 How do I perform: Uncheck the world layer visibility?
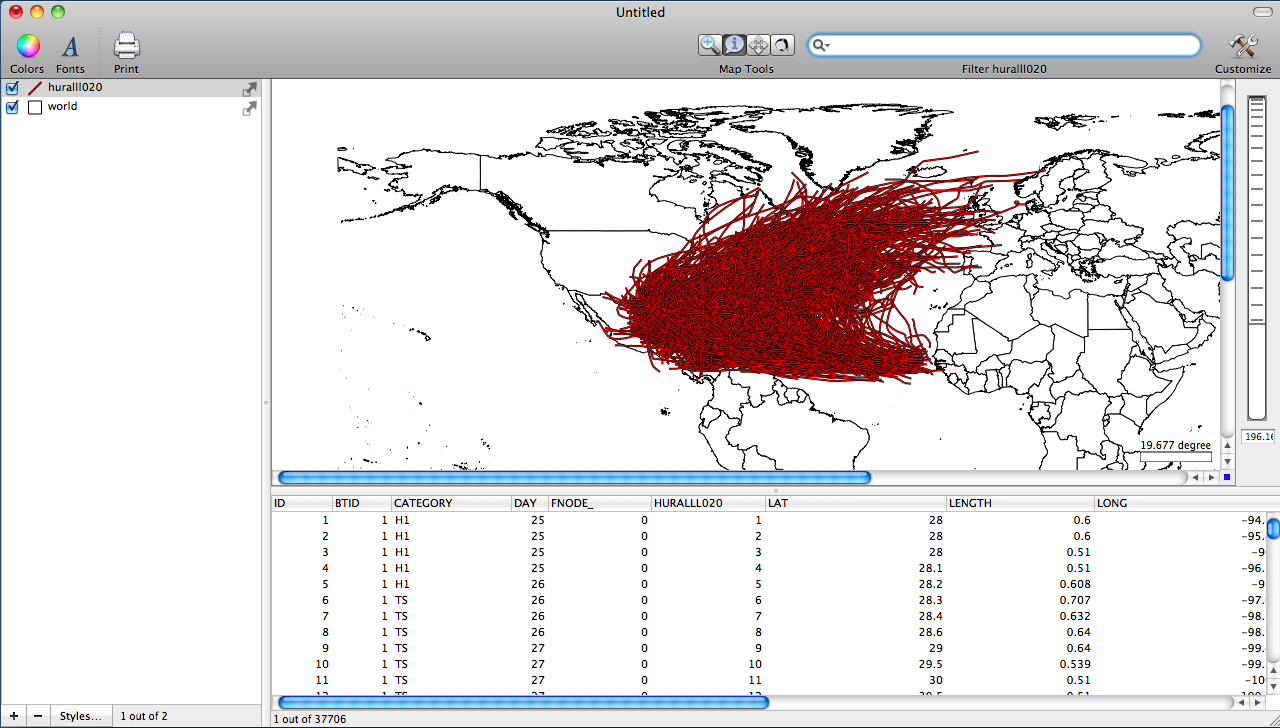click(x=11, y=107)
